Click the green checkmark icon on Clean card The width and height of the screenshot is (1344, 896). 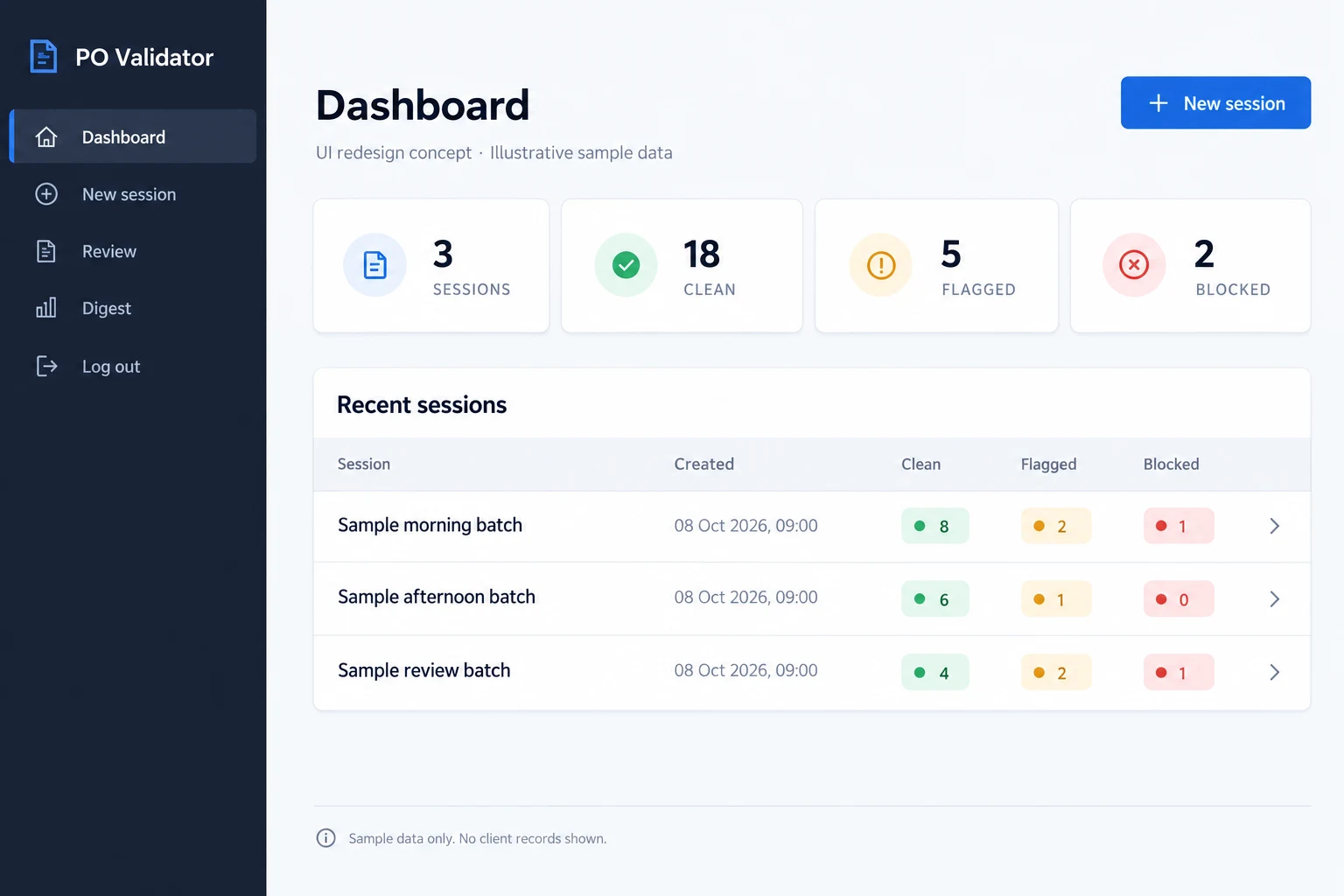[626, 265]
